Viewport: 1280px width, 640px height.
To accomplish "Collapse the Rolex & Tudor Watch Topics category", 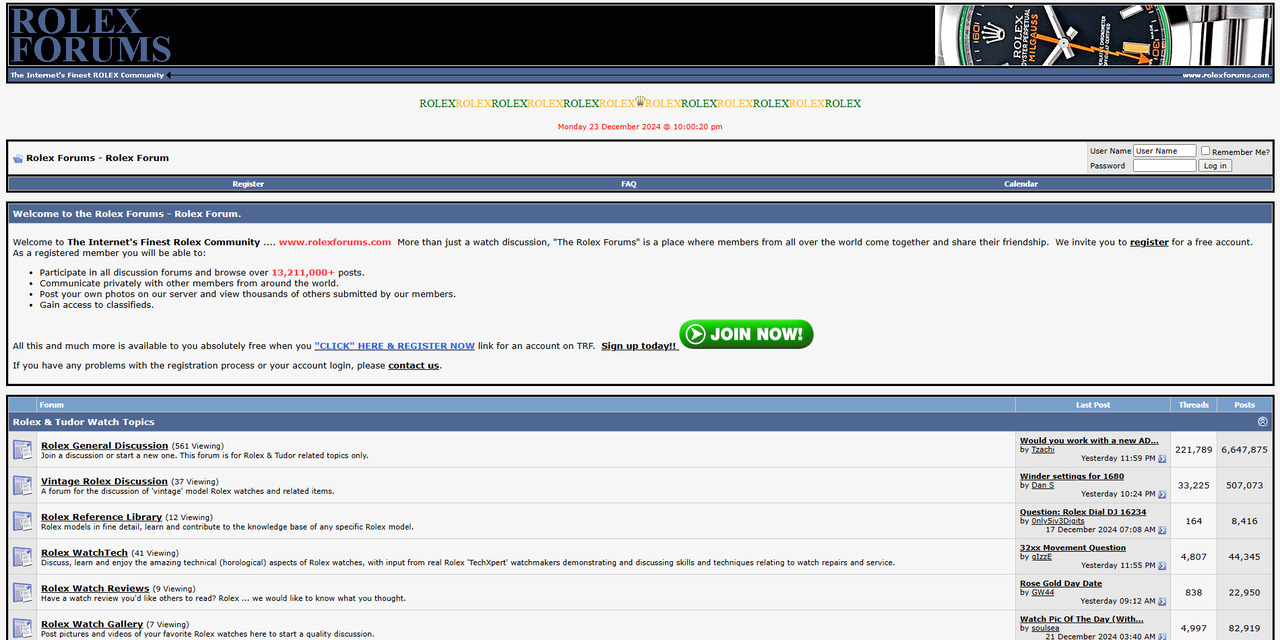I will tap(1263, 422).
